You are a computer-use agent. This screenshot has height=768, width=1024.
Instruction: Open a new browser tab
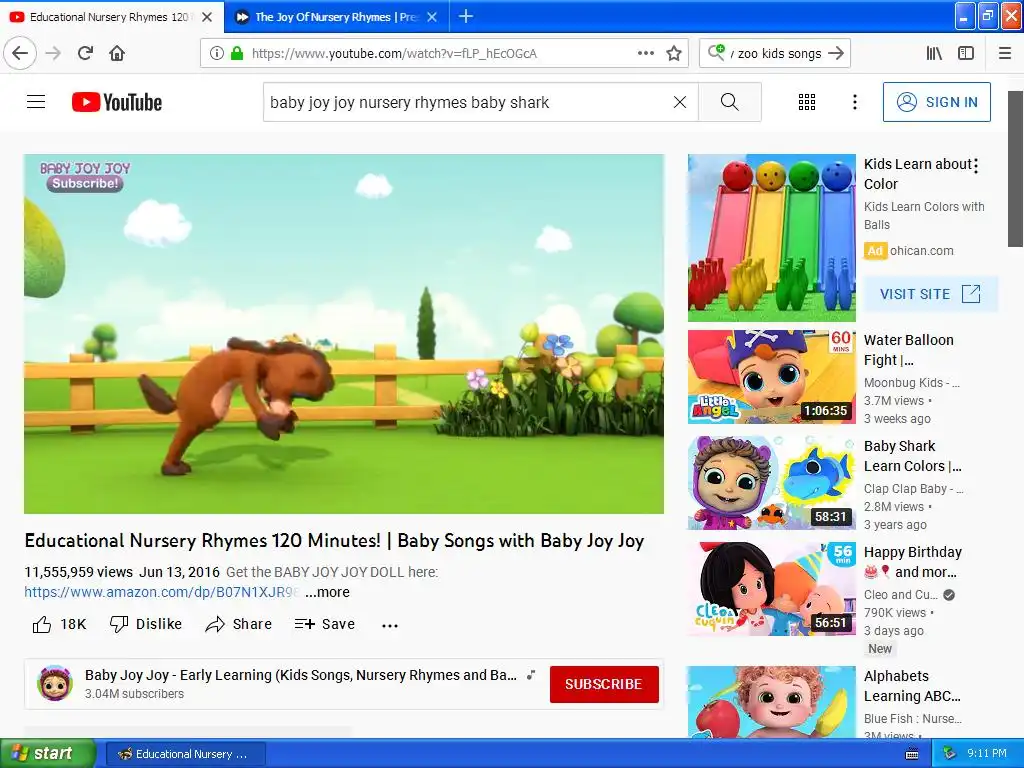(466, 16)
